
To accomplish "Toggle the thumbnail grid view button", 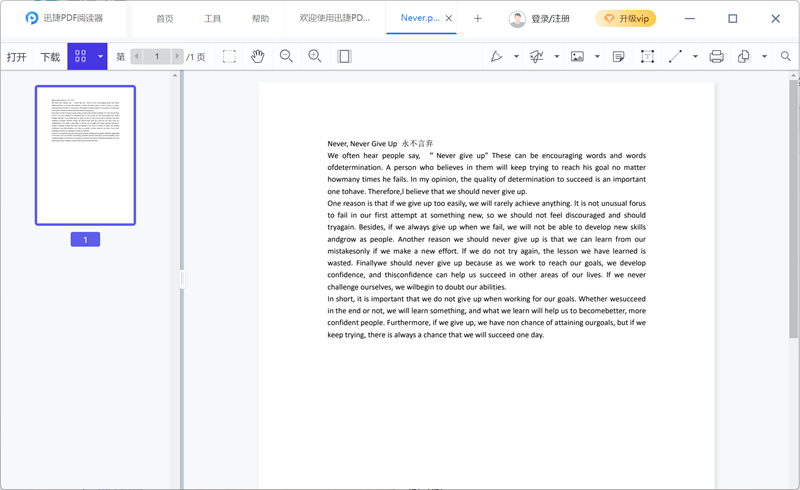I will [81, 56].
